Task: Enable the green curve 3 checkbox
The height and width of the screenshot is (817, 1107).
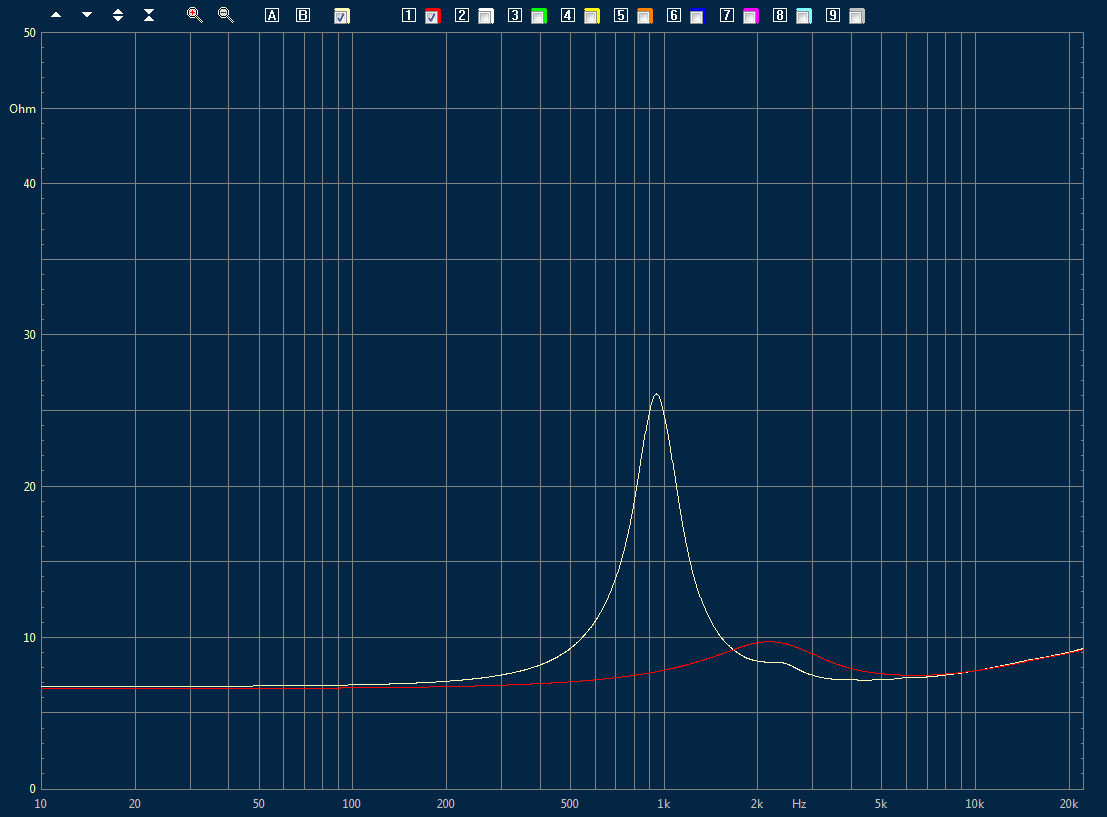Action: (x=538, y=16)
